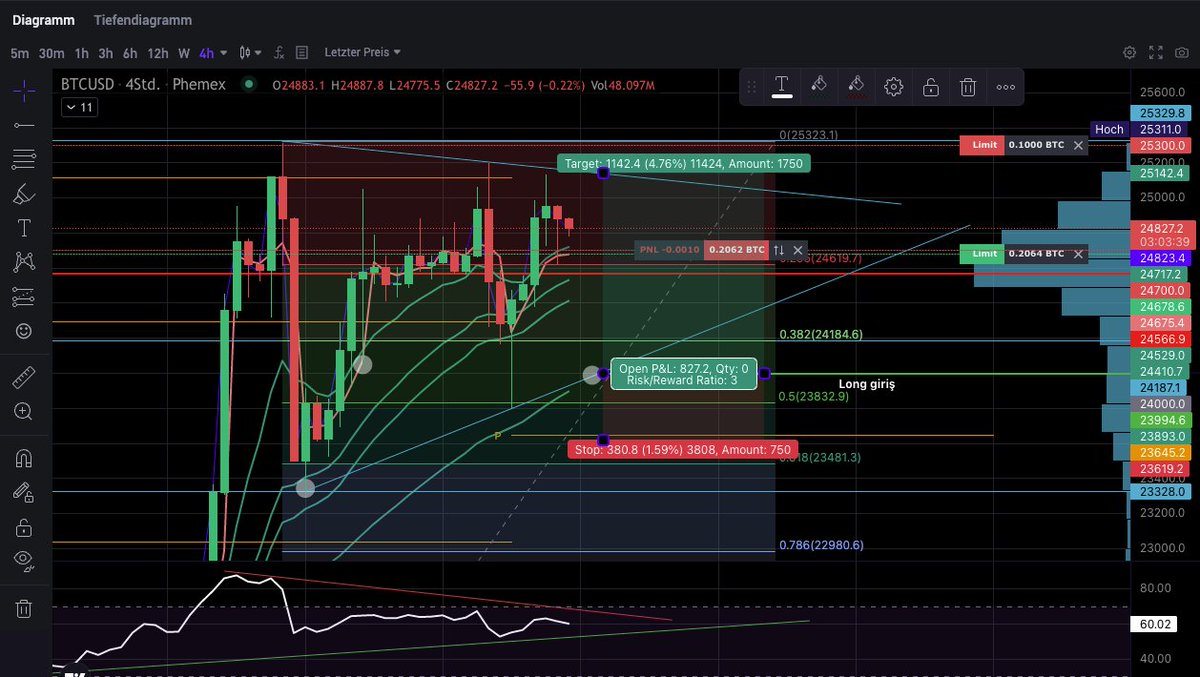
Task: Switch to the Tiefendiagramm tab
Action: (x=142, y=20)
